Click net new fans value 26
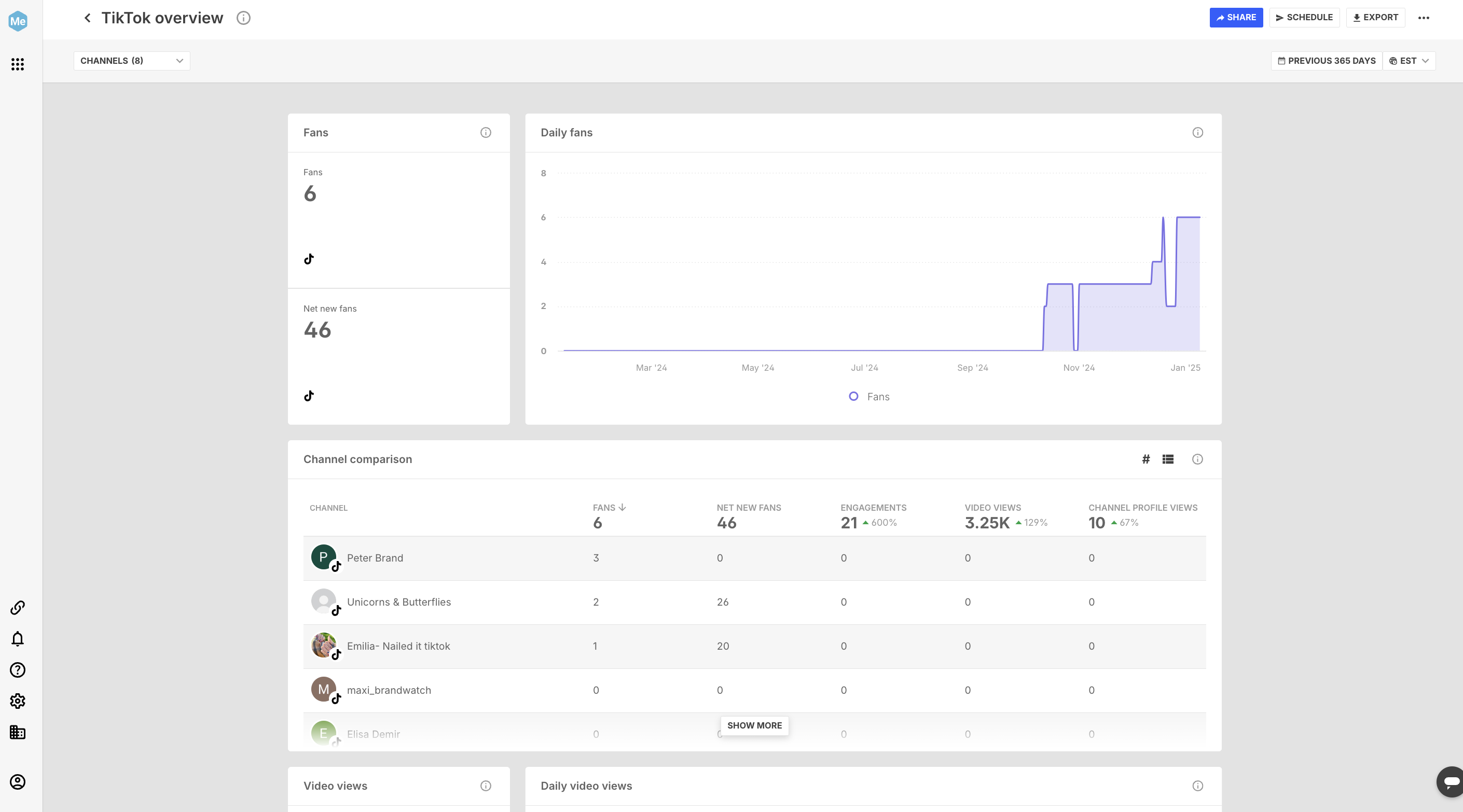1463x812 pixels. (x=722, y=602)
